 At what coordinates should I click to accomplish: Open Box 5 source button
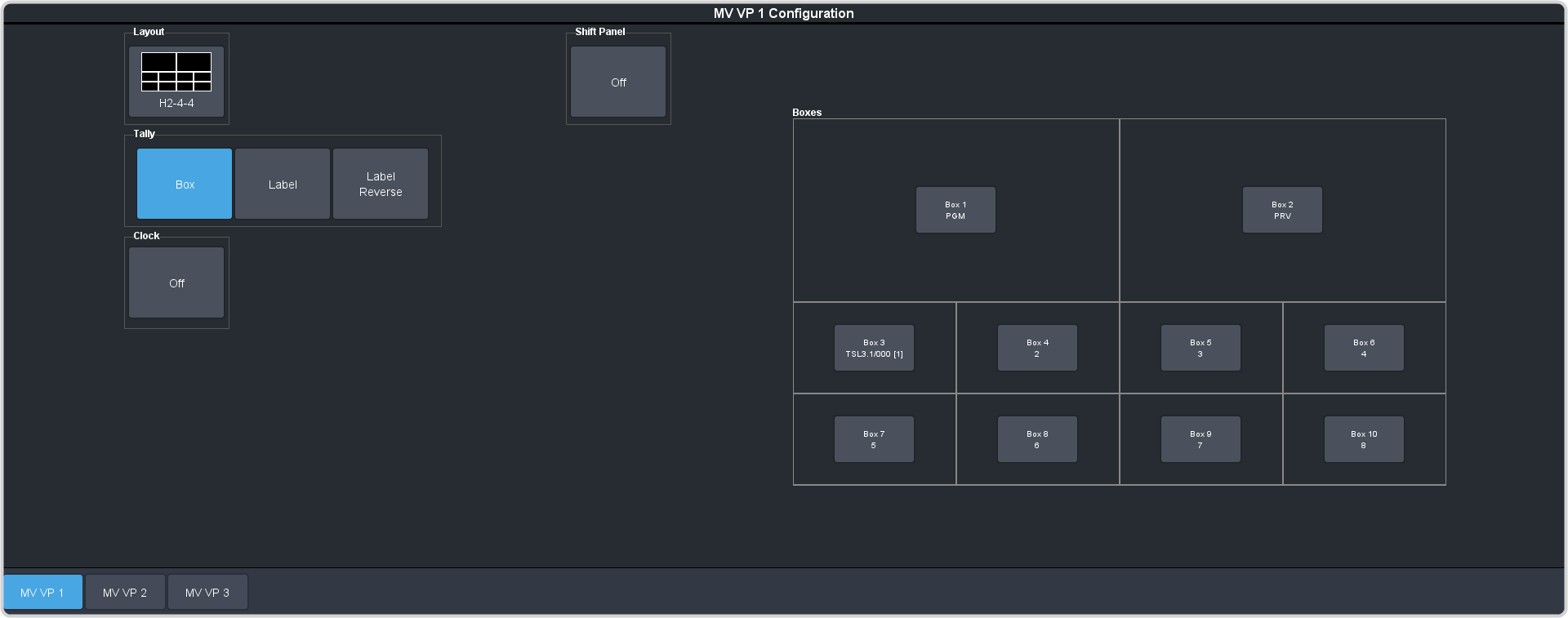pos(1200,348)
